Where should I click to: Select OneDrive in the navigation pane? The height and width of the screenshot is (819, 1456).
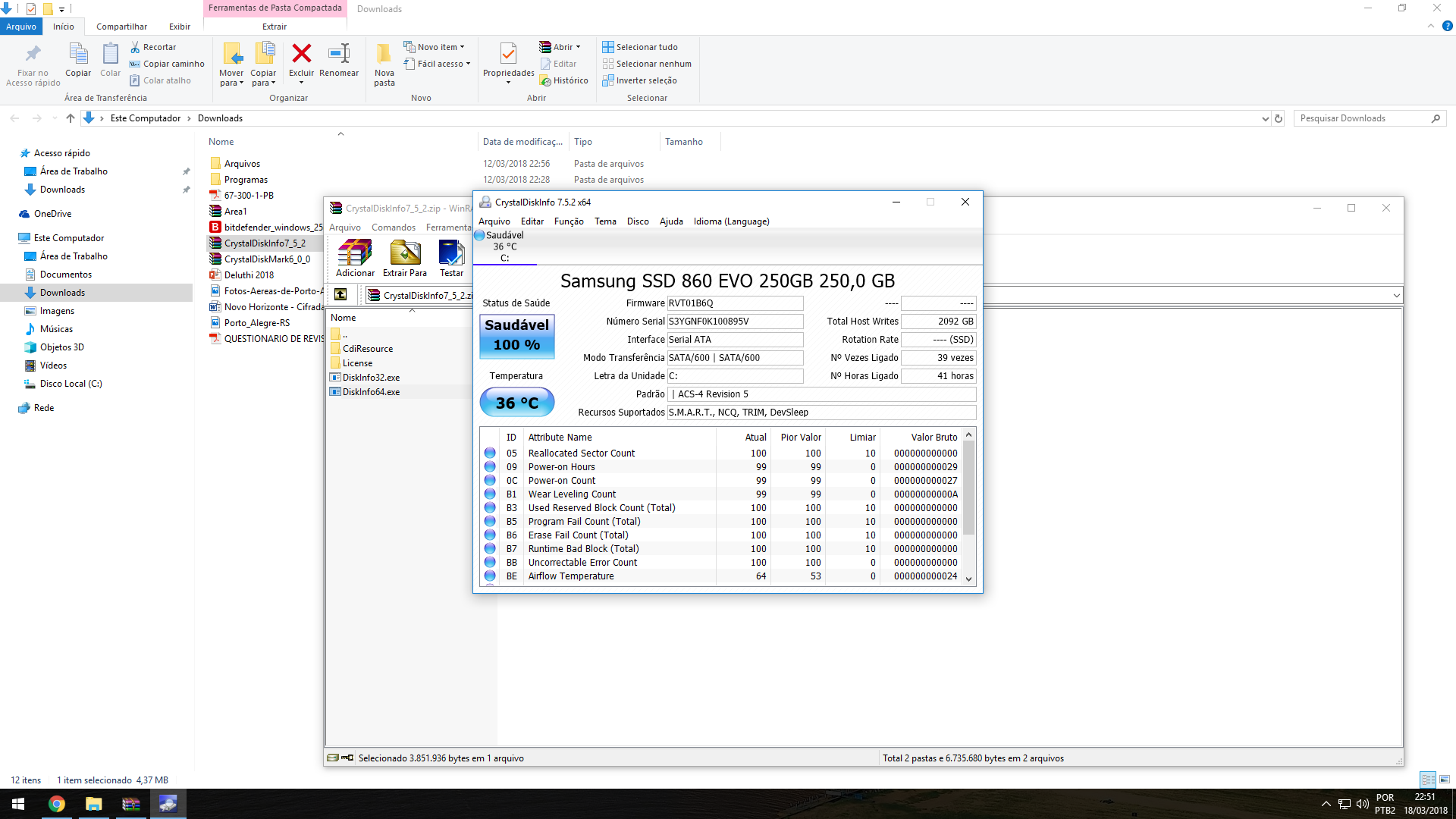(52, 214)
